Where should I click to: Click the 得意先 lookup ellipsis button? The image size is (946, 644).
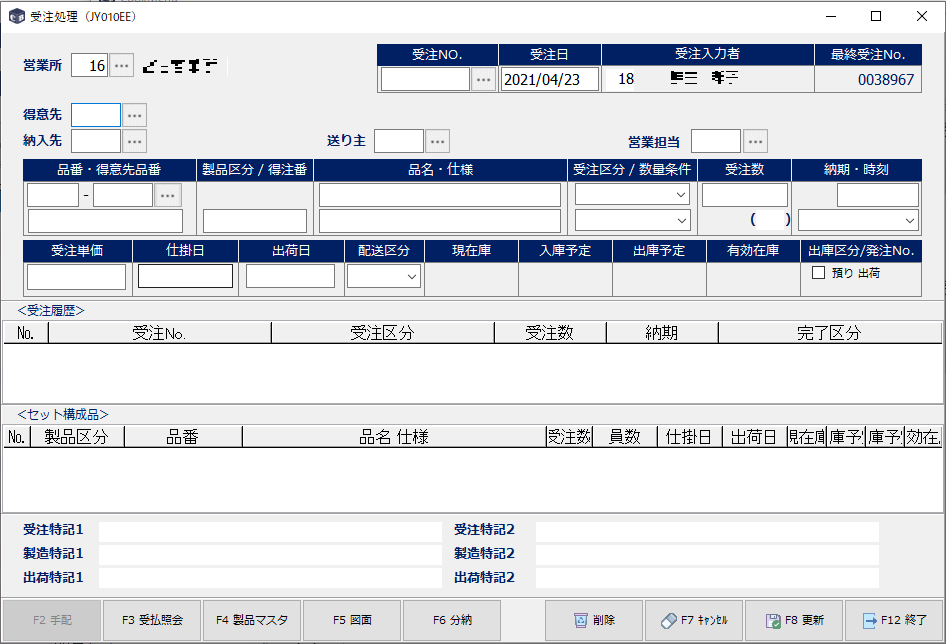click(x=134, y=116)
